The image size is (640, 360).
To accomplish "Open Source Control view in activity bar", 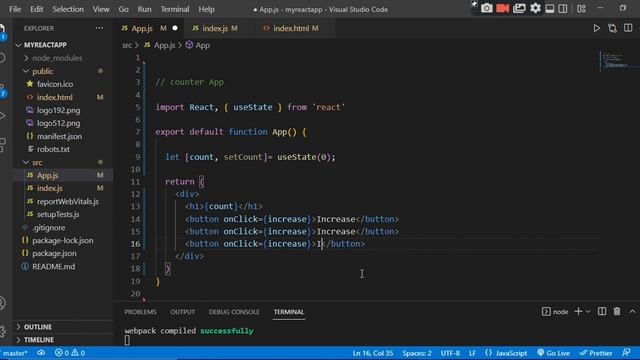I will (2, 91).
